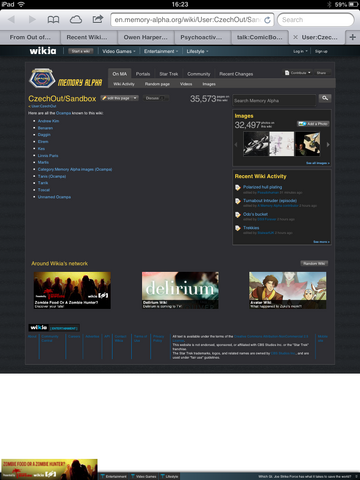This screenshot has height=480, width=360.
Task: Click the Zombie ad banner at bottom-left
Action: coord(49,469)
